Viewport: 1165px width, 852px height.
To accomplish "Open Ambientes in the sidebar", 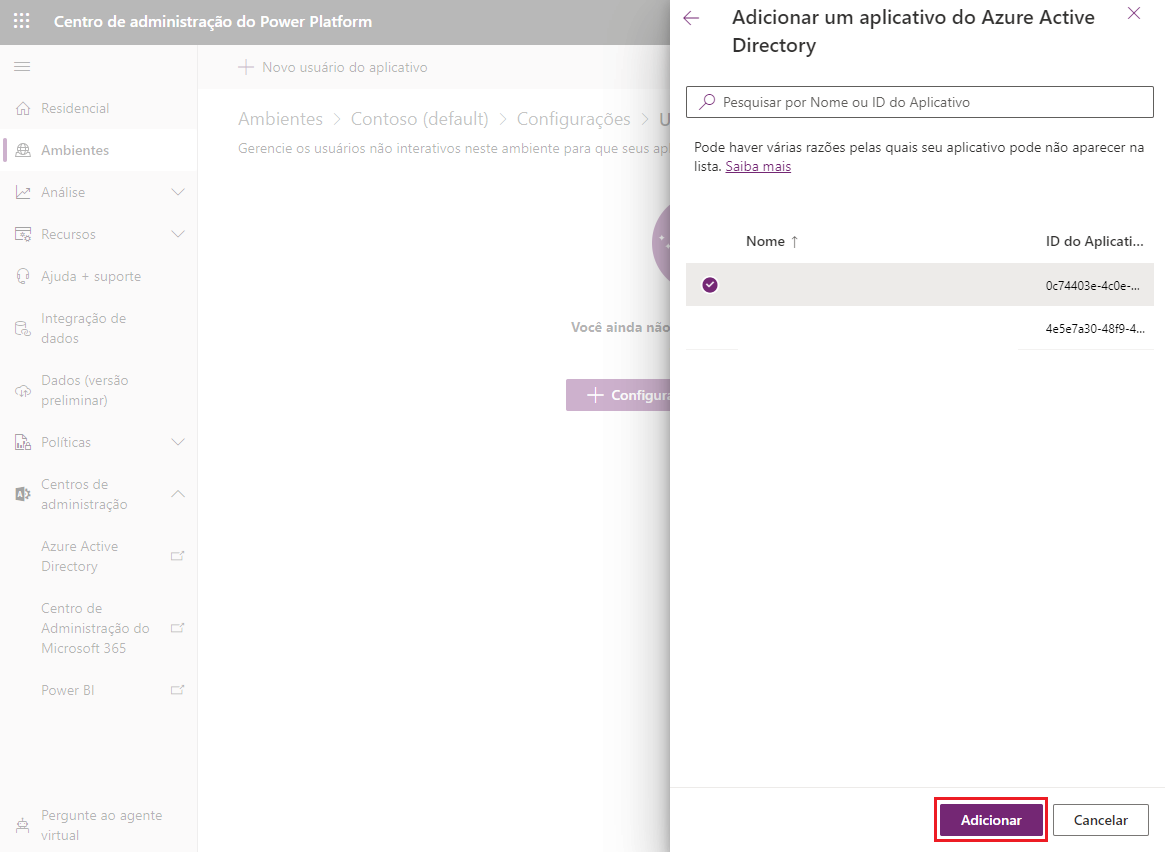I will tap(99, 150).
